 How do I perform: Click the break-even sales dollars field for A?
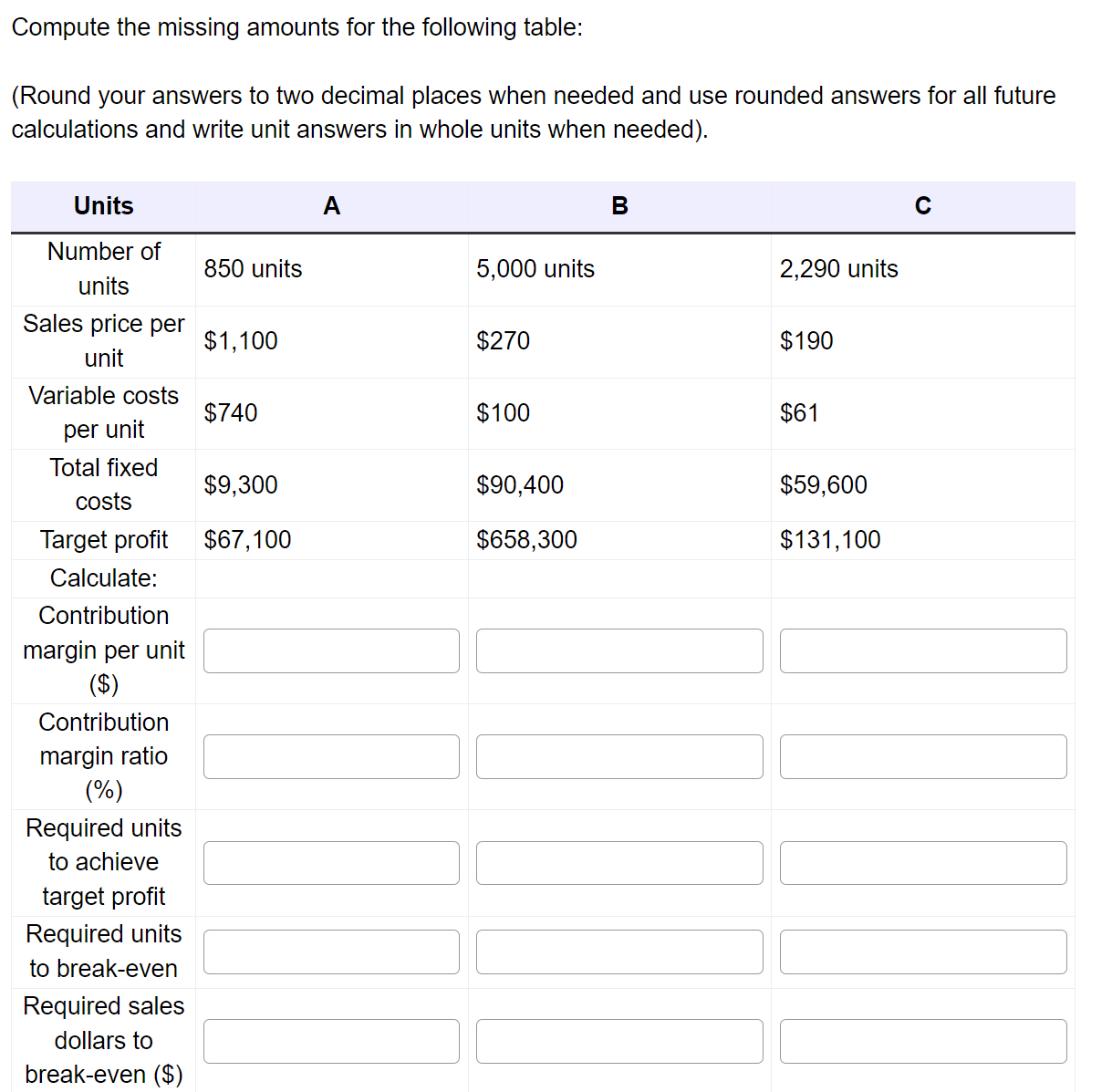click(331, 1040)
